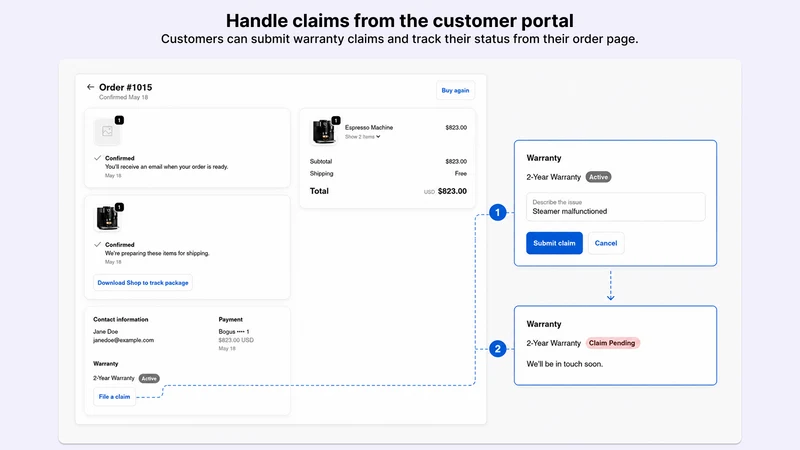This screenshot has width=800, height=450.
Task: Click the Active badge in the claim form
Action: (x=598, y=177)
